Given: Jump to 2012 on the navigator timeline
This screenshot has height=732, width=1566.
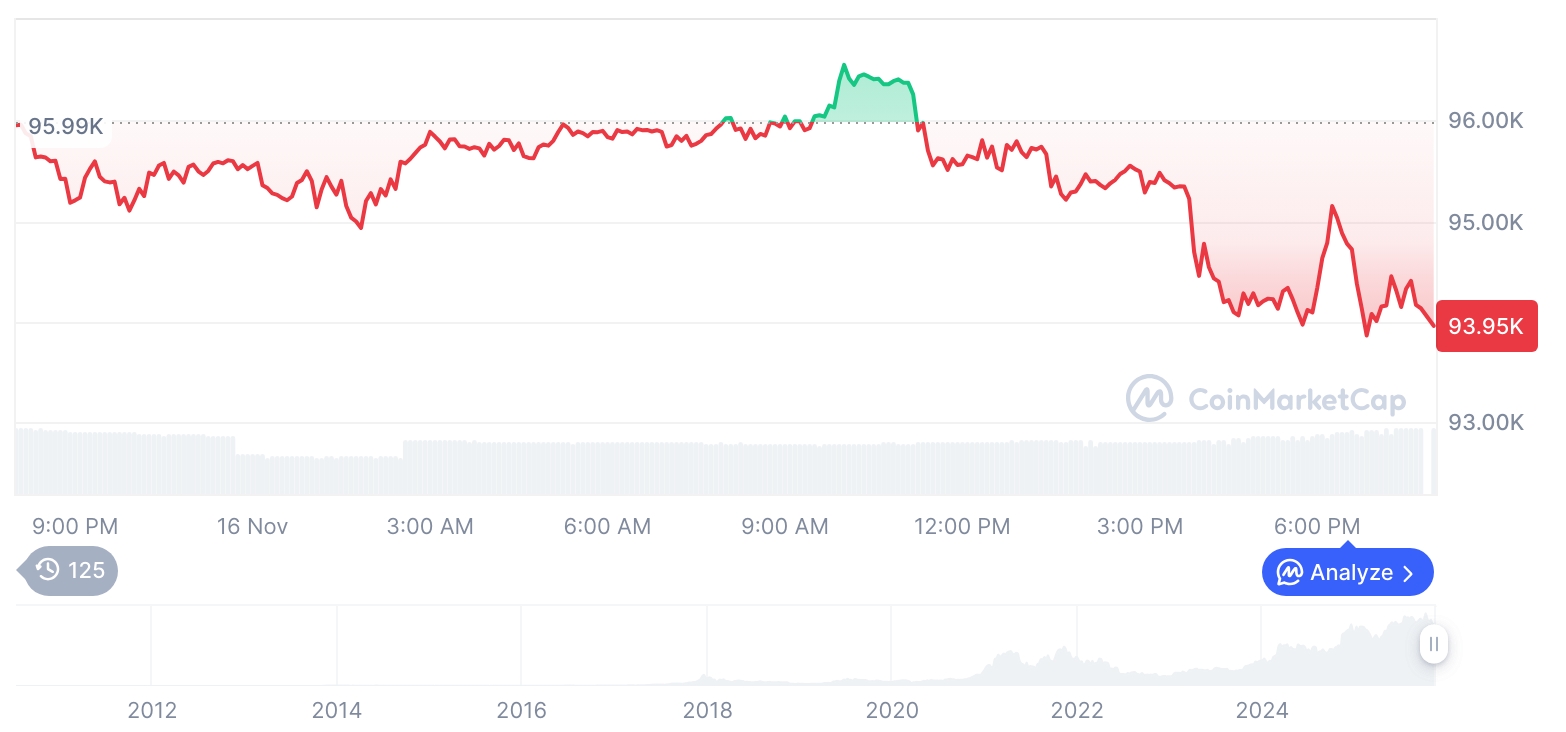Looking at the screenshot, I should pos(152,711).
